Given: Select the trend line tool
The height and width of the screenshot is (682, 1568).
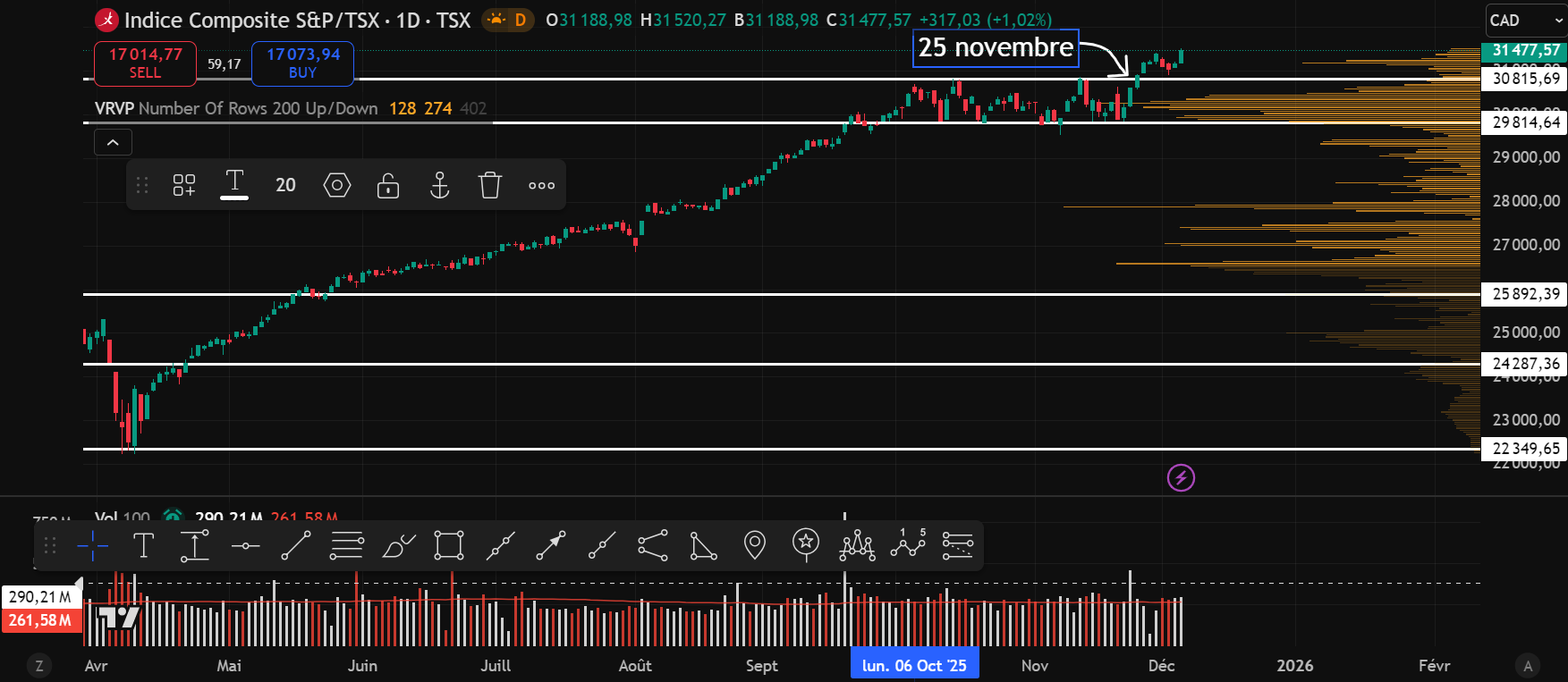Looking at the screenshot, I should [x=296, y=545].
